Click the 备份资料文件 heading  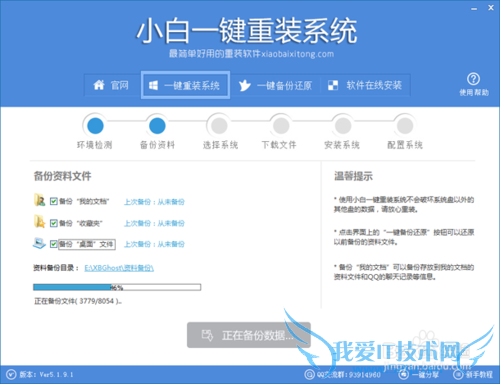pos(62,176)
